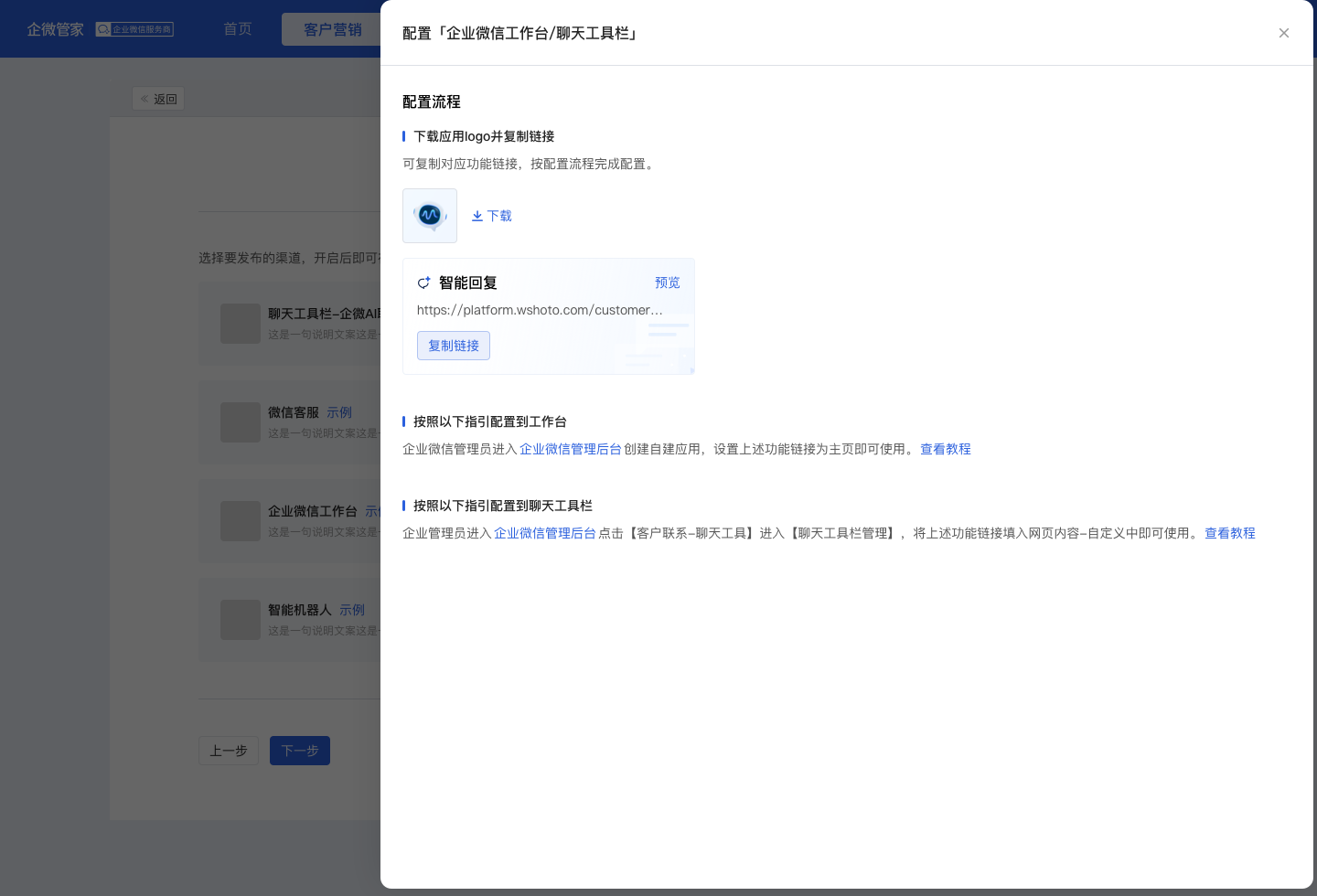
Task: Click the 返回 back button behind the drawer
Action: pos(158,99)
